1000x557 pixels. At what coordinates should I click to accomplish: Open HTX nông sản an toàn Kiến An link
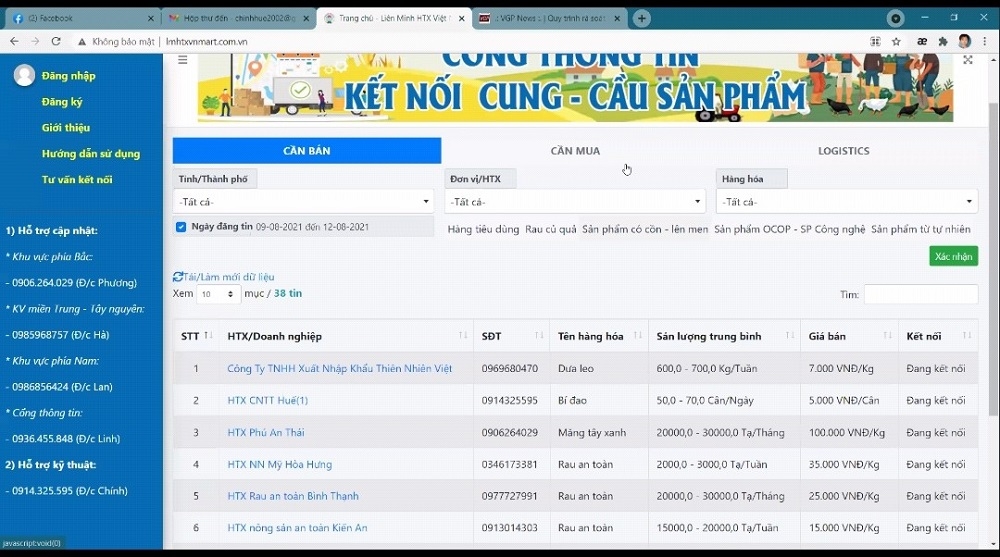click(297, 528)
